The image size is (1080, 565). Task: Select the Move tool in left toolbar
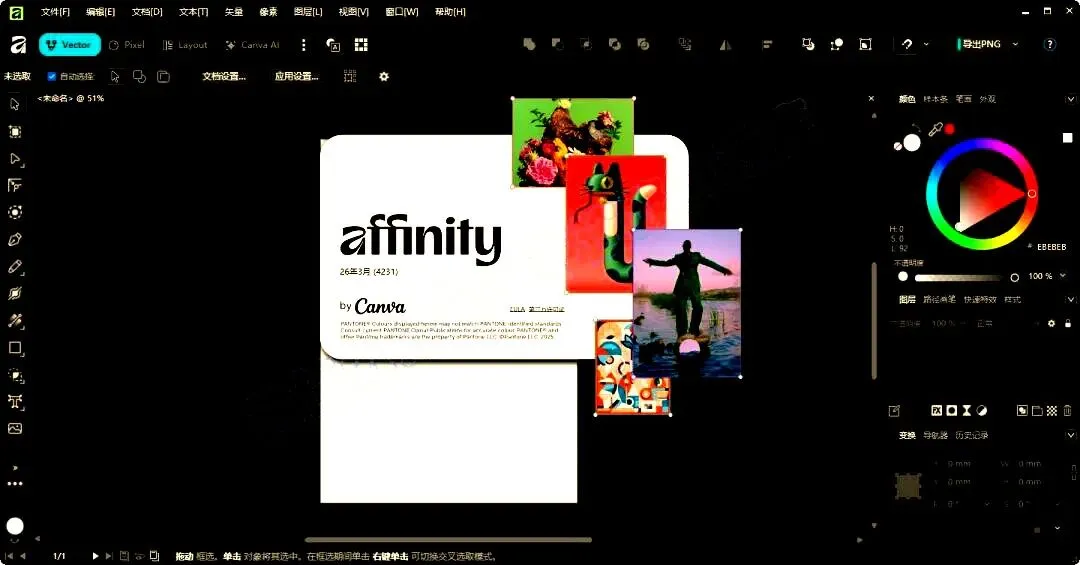(14, 104)
